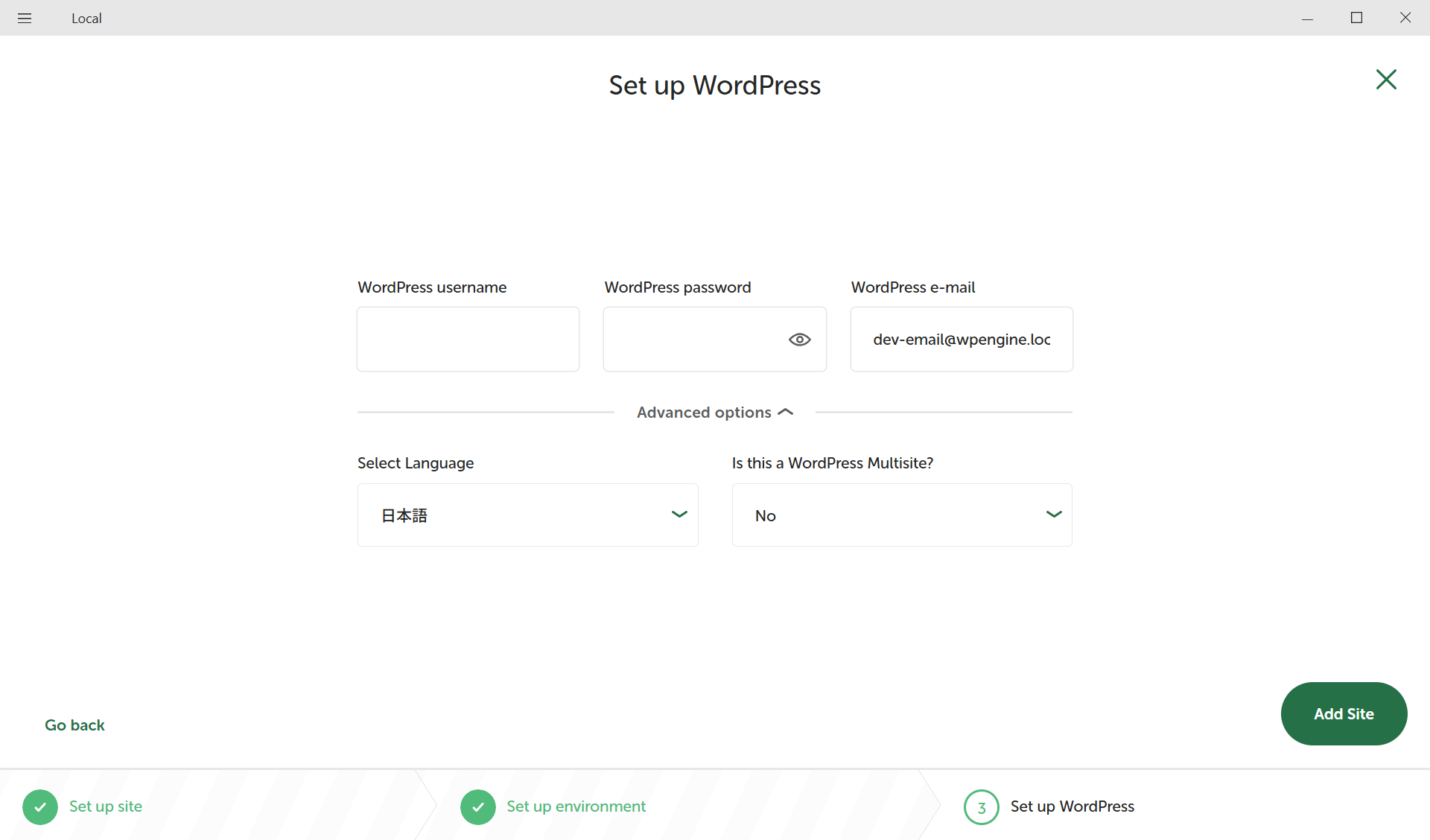
Task: Close the Set up WordPress dialog
Action: (1386, 80)
